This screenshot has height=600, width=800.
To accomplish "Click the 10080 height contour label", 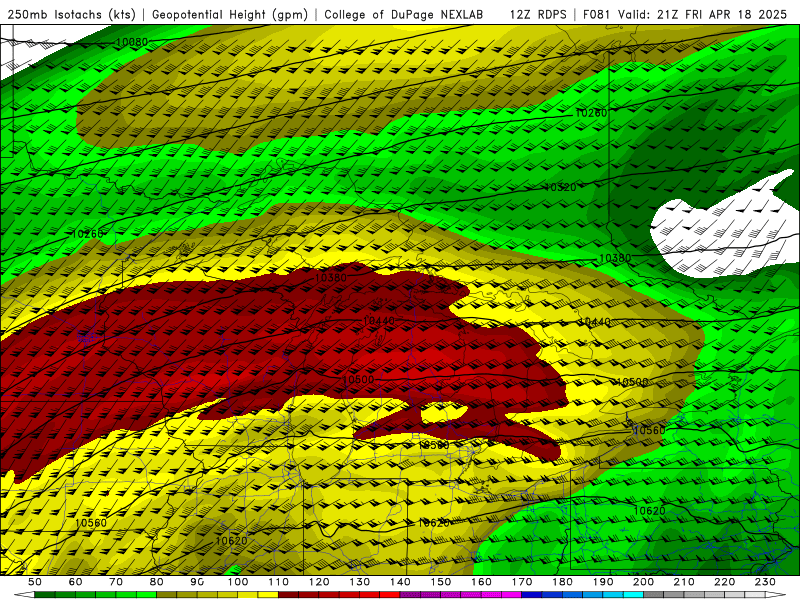I will click(132, 42).
